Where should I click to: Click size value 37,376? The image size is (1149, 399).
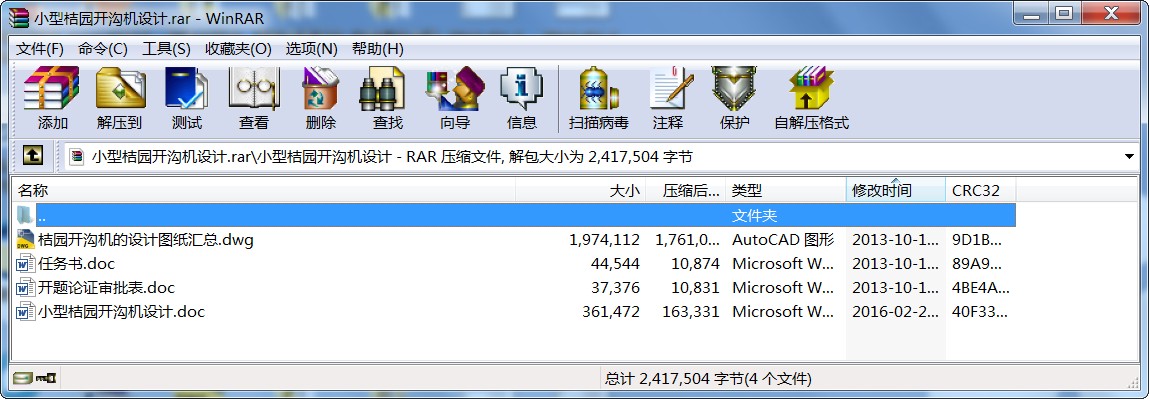tap(616, 288)
